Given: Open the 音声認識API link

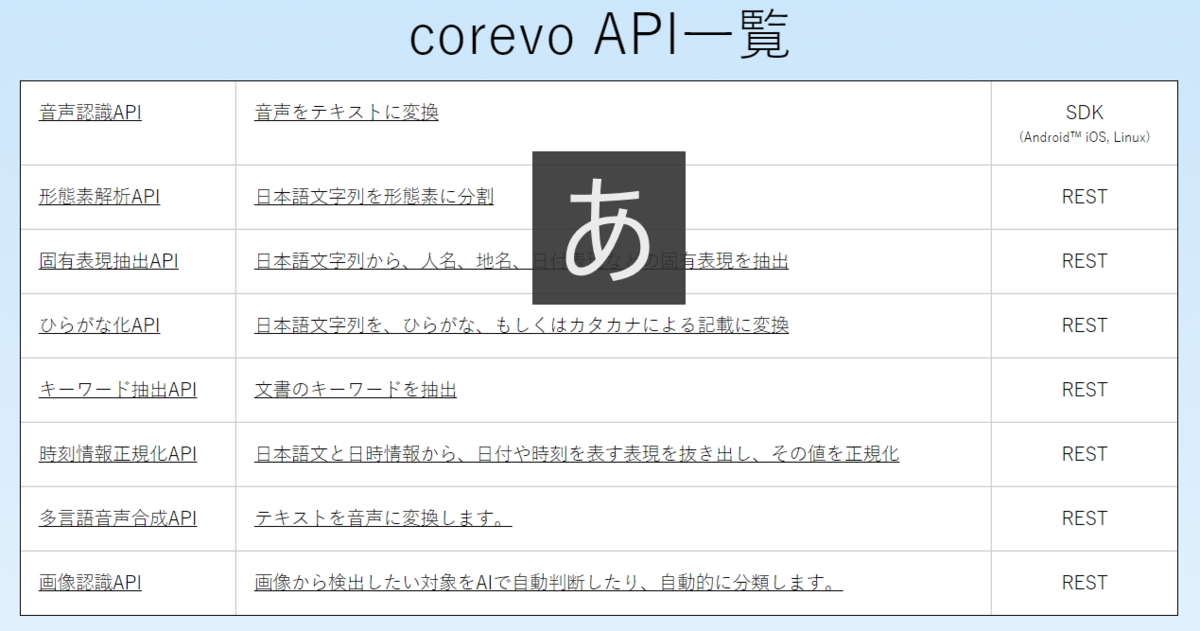Looking at the screenshot, I should (90, 113).
